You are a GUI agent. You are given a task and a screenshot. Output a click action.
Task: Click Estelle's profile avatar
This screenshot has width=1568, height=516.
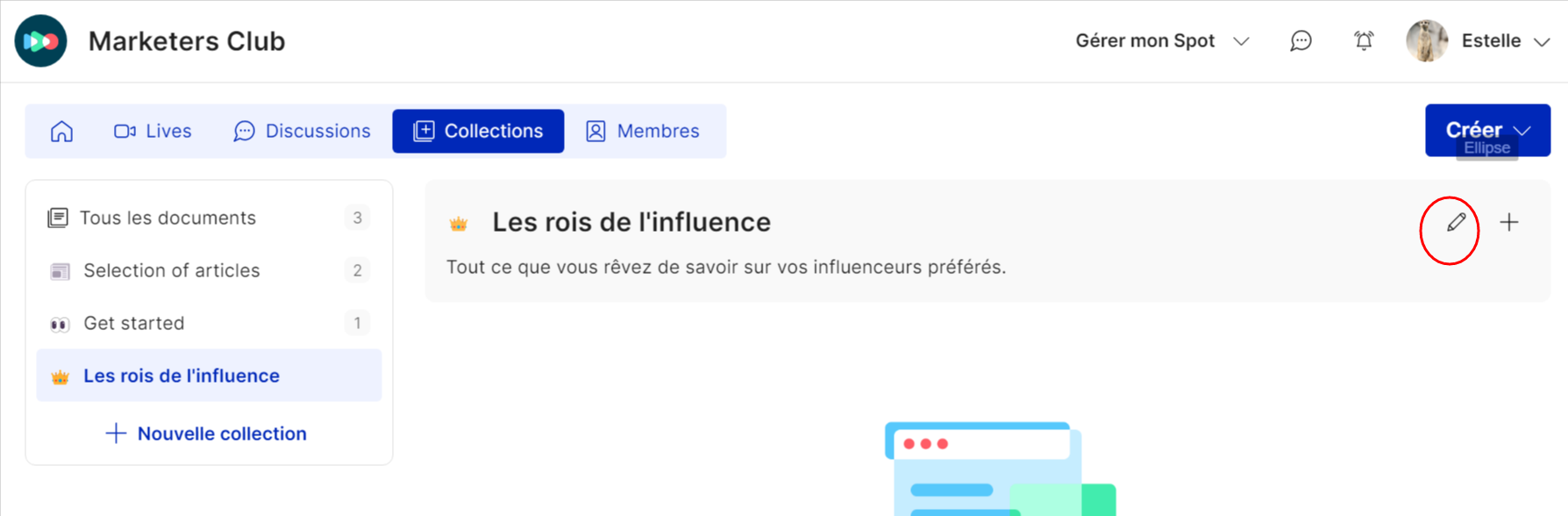[x=1427, y=41]
